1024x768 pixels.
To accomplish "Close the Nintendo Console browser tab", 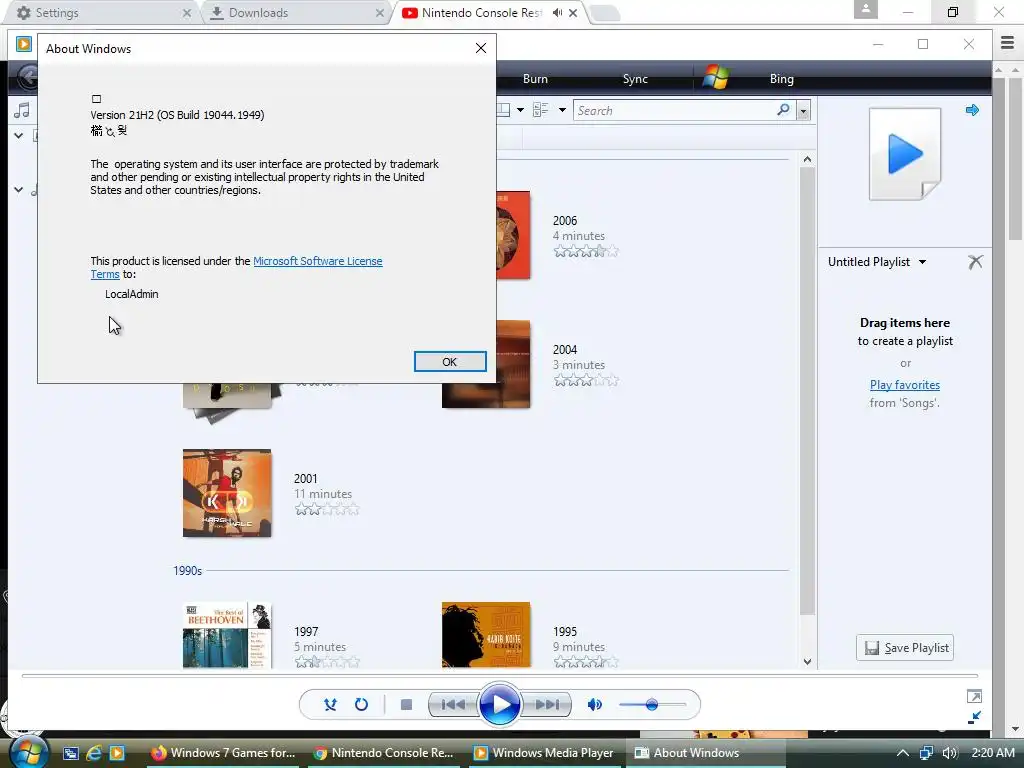I will coord(573,12).
